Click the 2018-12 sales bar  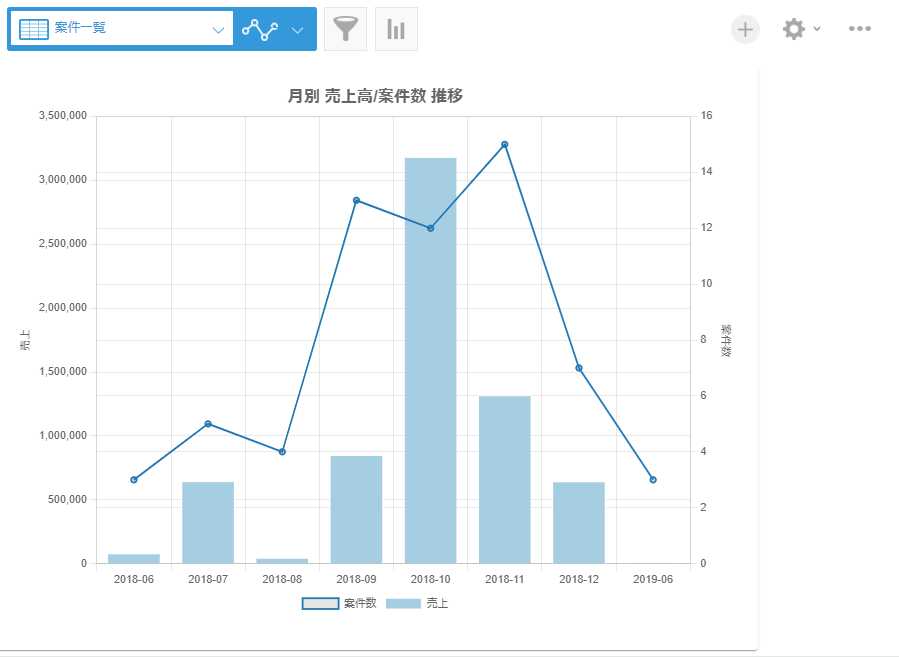(x=579, y=523)
